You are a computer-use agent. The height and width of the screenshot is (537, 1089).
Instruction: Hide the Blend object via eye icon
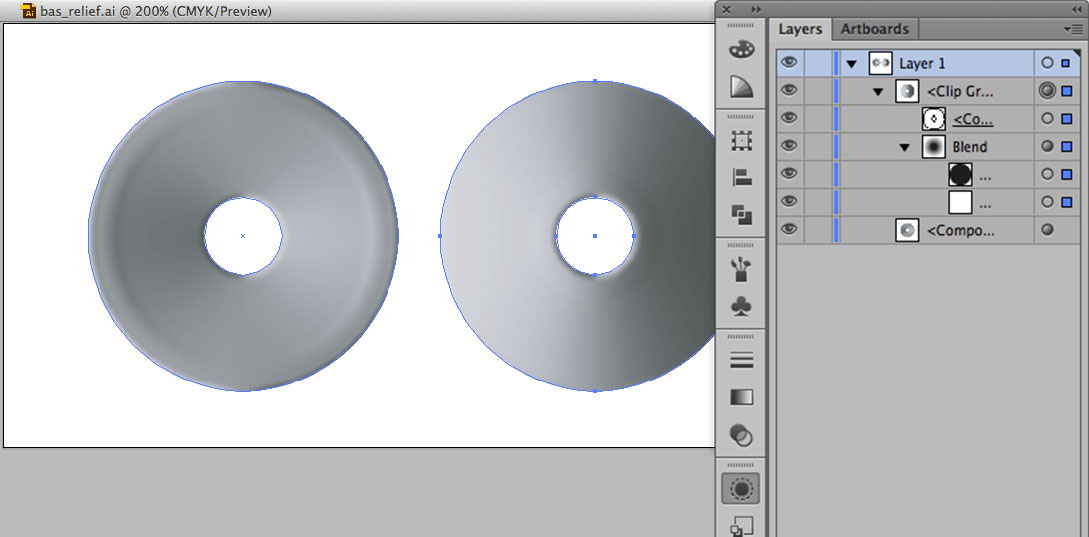click(788, 146)
